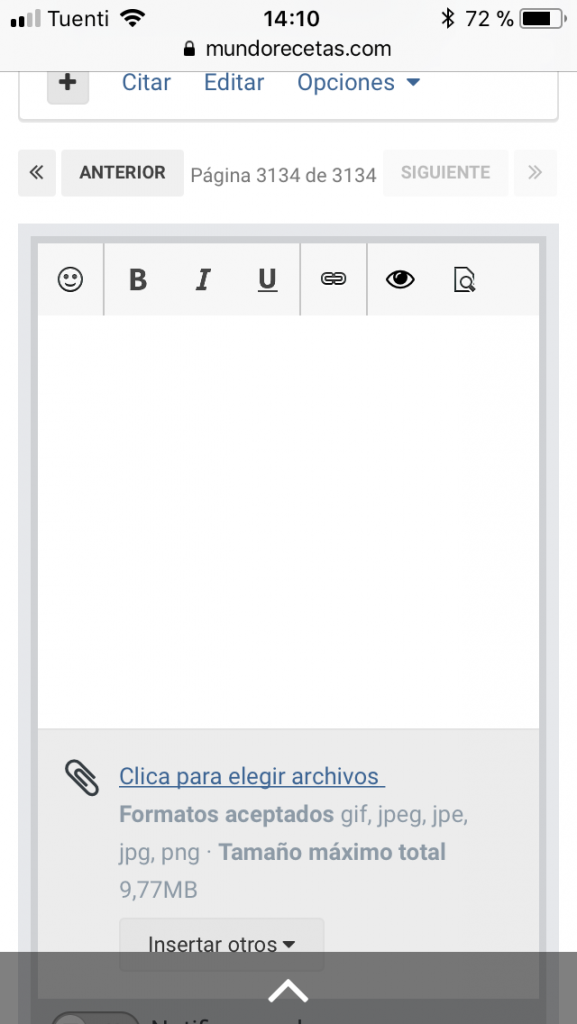The height and width of the screenshot is (1024, 577).
Task: Click the Citar link
Action: [x=146, y=83]
